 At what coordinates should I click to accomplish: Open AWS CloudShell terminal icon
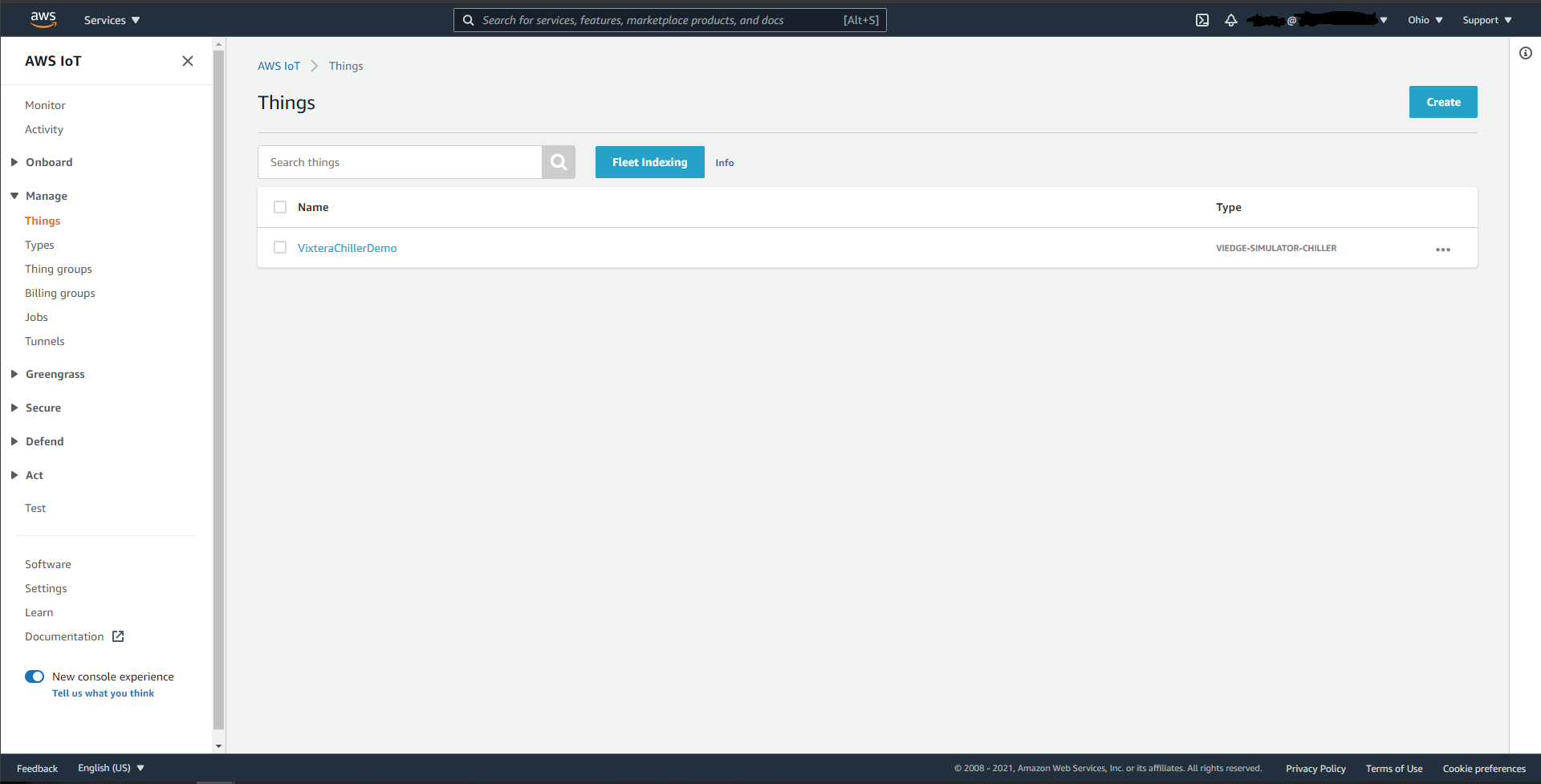pos(1201,20)
